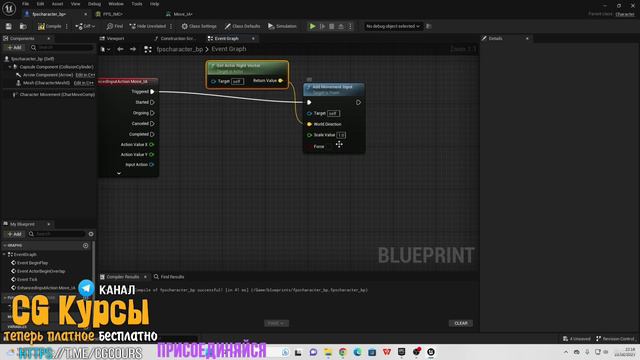Navigate forward in the graph history
This screenshot has height=360, width=640.
pyautogui.click(x=133, y=49)
